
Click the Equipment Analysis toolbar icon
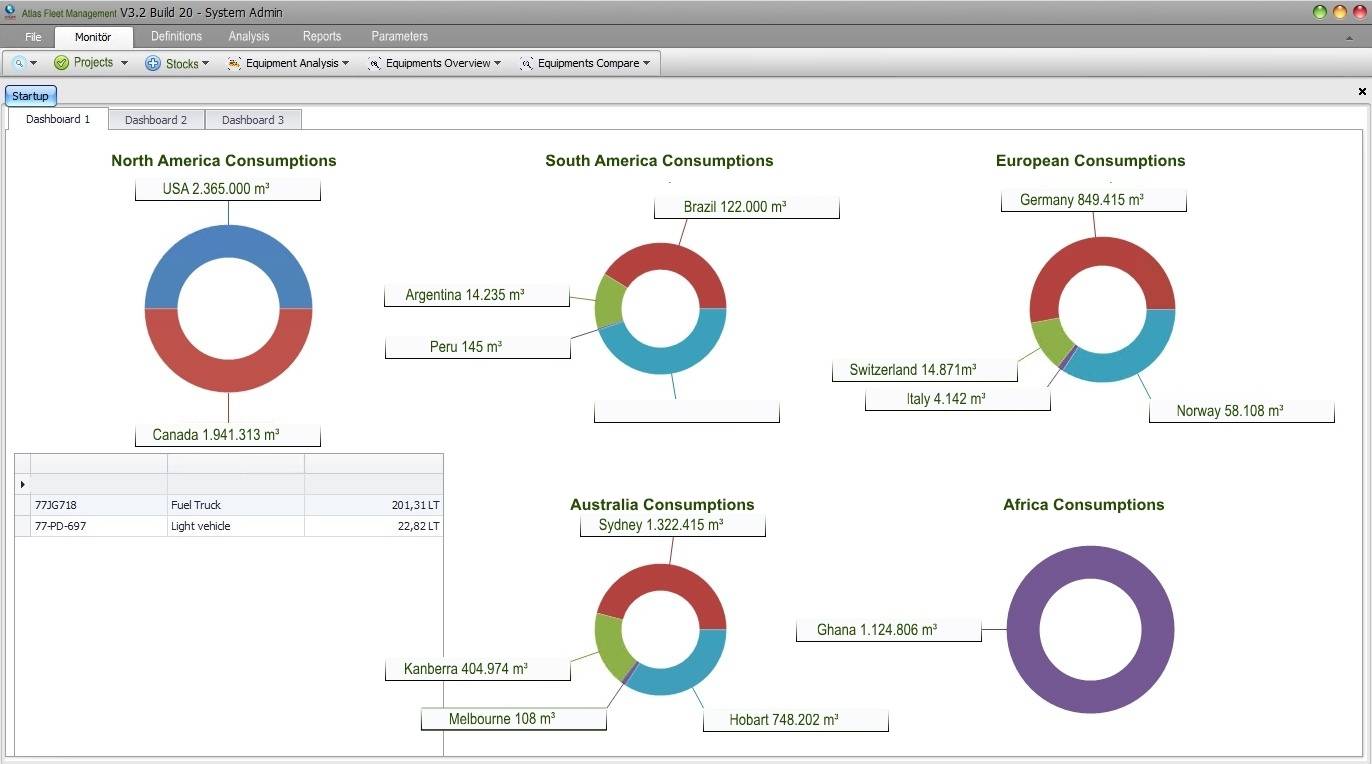(234, 63)
